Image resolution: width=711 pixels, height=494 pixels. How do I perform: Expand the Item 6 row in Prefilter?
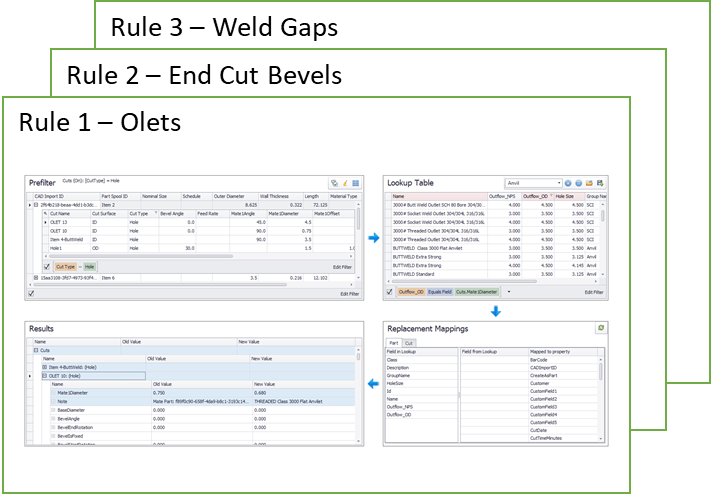point(36,278)
